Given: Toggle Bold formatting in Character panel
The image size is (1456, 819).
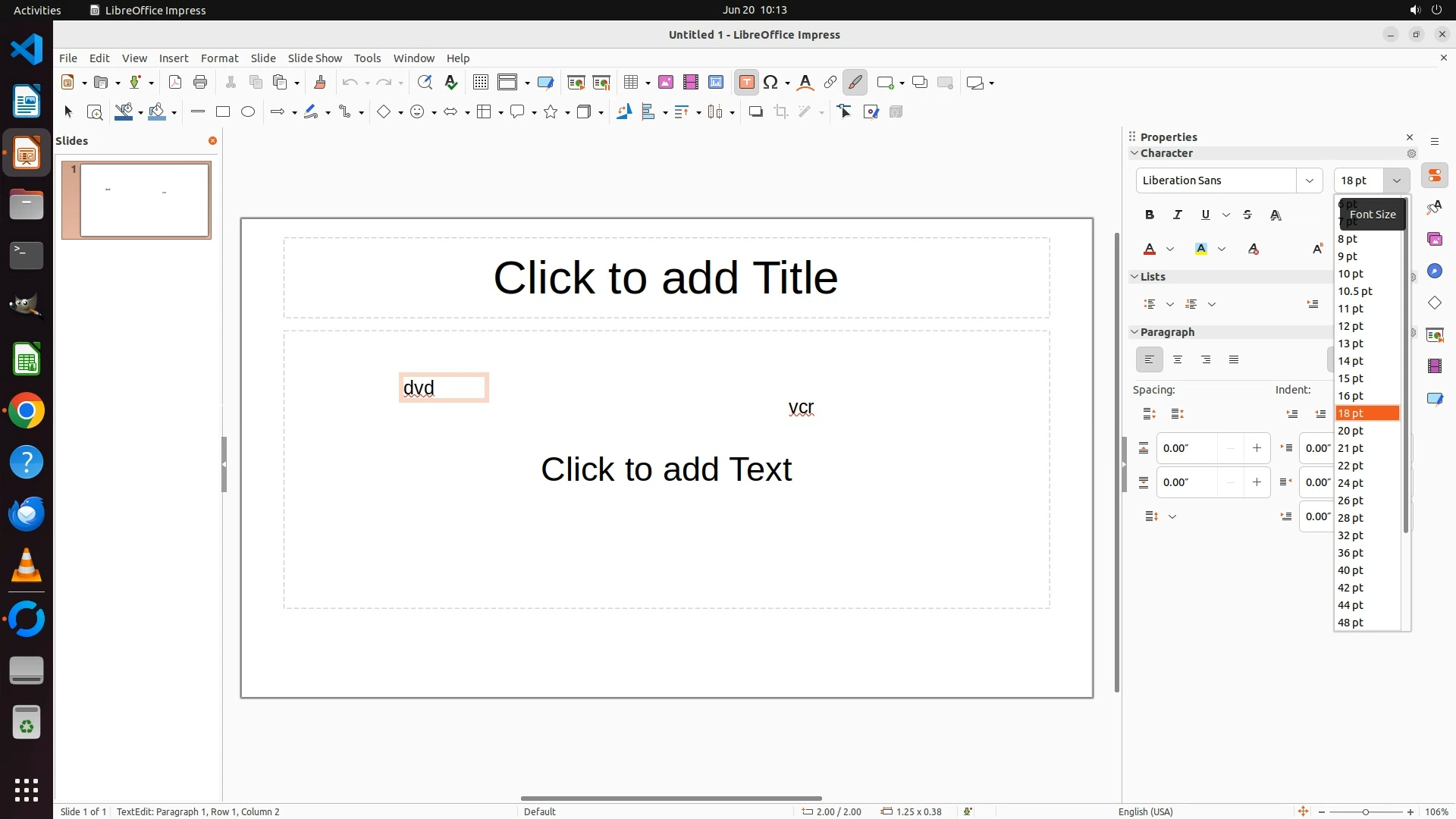Looking at the screenshot, I should pyautogui.click(x=1149, y=215).
